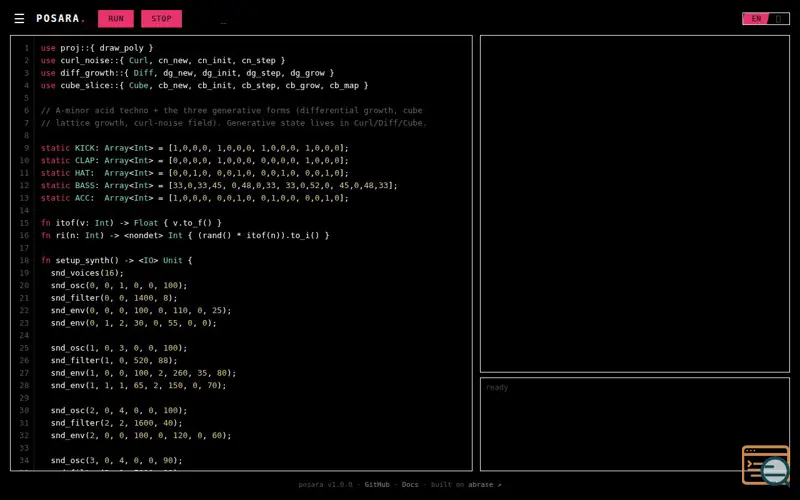
Task: Click 'posara v1.0.0' version text in footer
Action: (325, 484)
